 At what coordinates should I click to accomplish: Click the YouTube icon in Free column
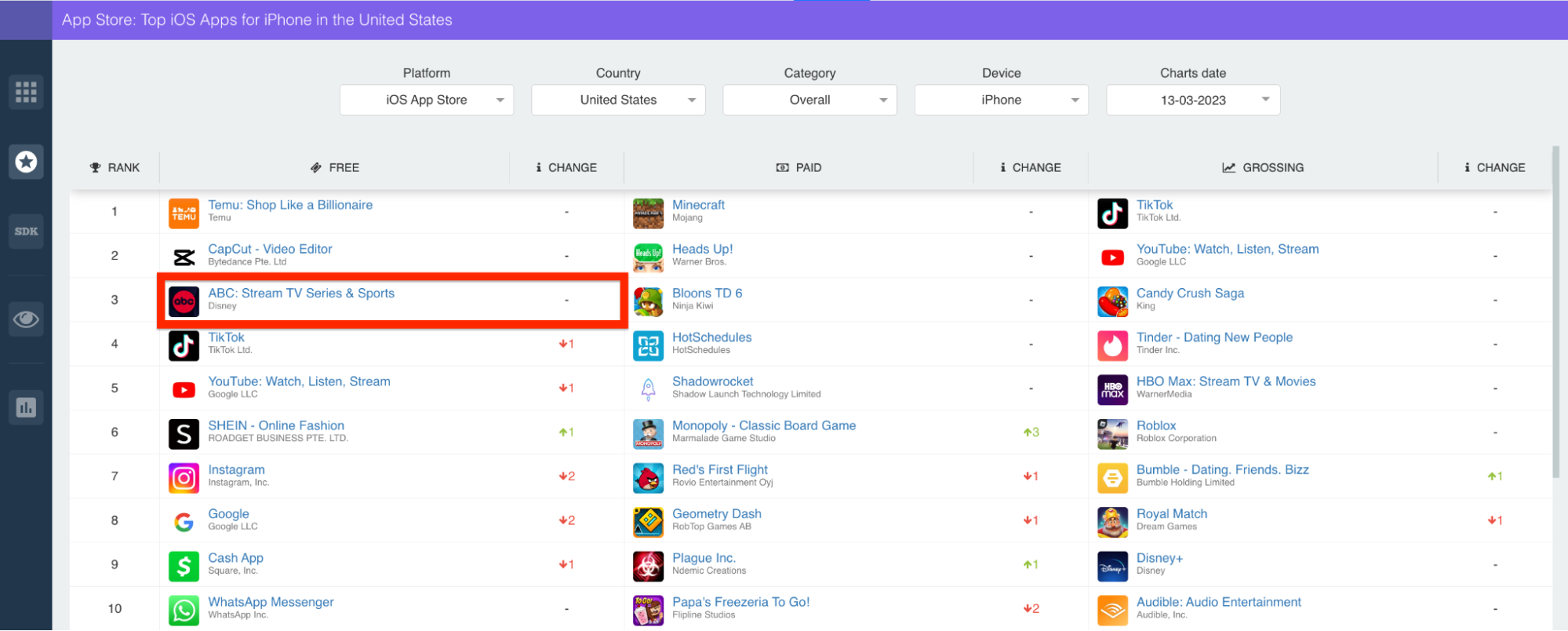(184, 389)
